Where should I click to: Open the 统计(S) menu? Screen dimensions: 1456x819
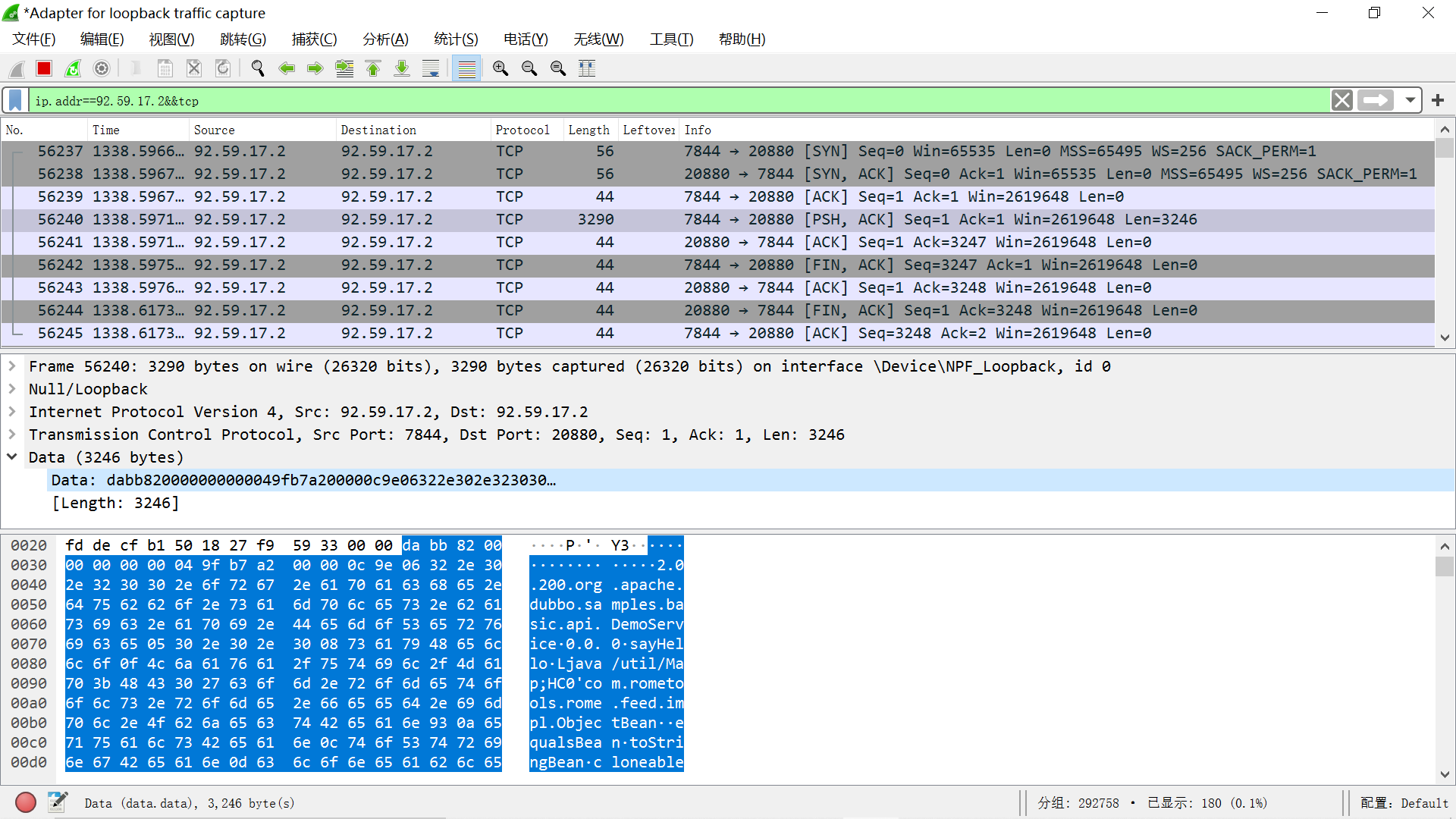coord(457,39)
